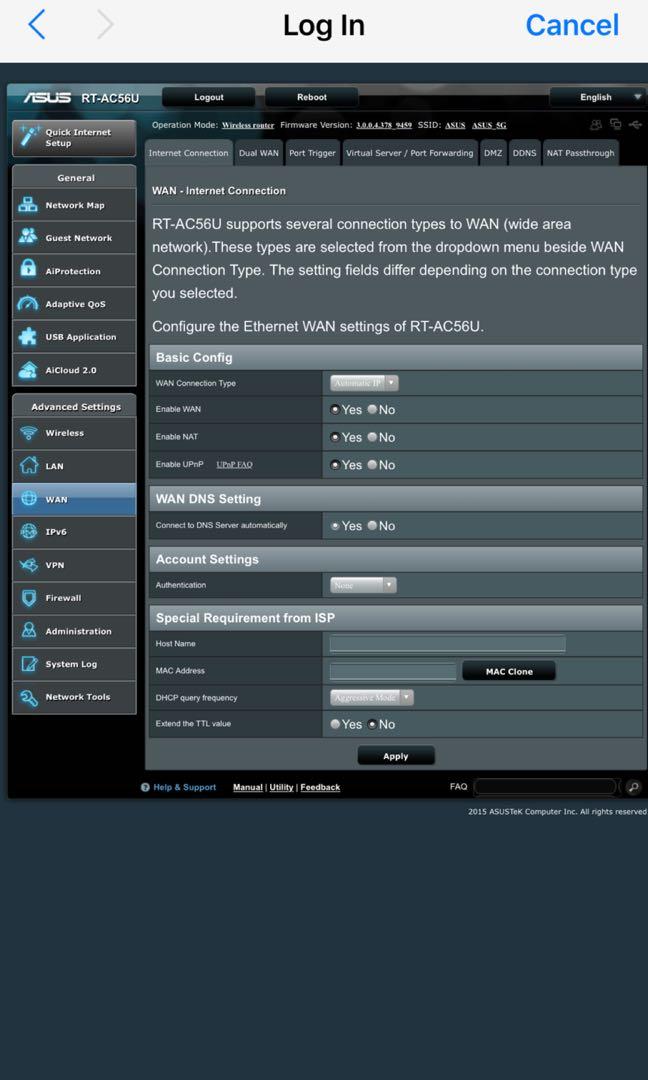Open the Feedback link in footer

320,787
